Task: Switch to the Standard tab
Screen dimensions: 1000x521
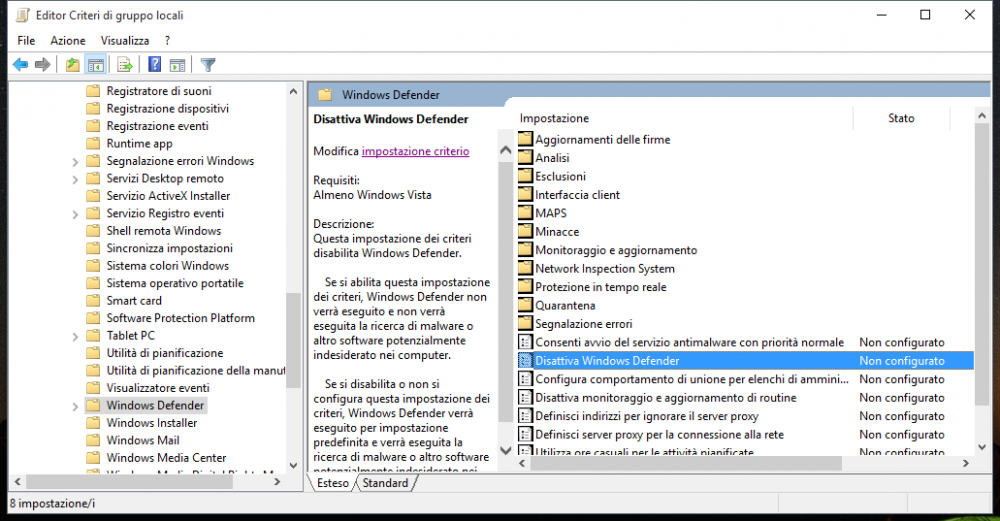Action: 385,483
